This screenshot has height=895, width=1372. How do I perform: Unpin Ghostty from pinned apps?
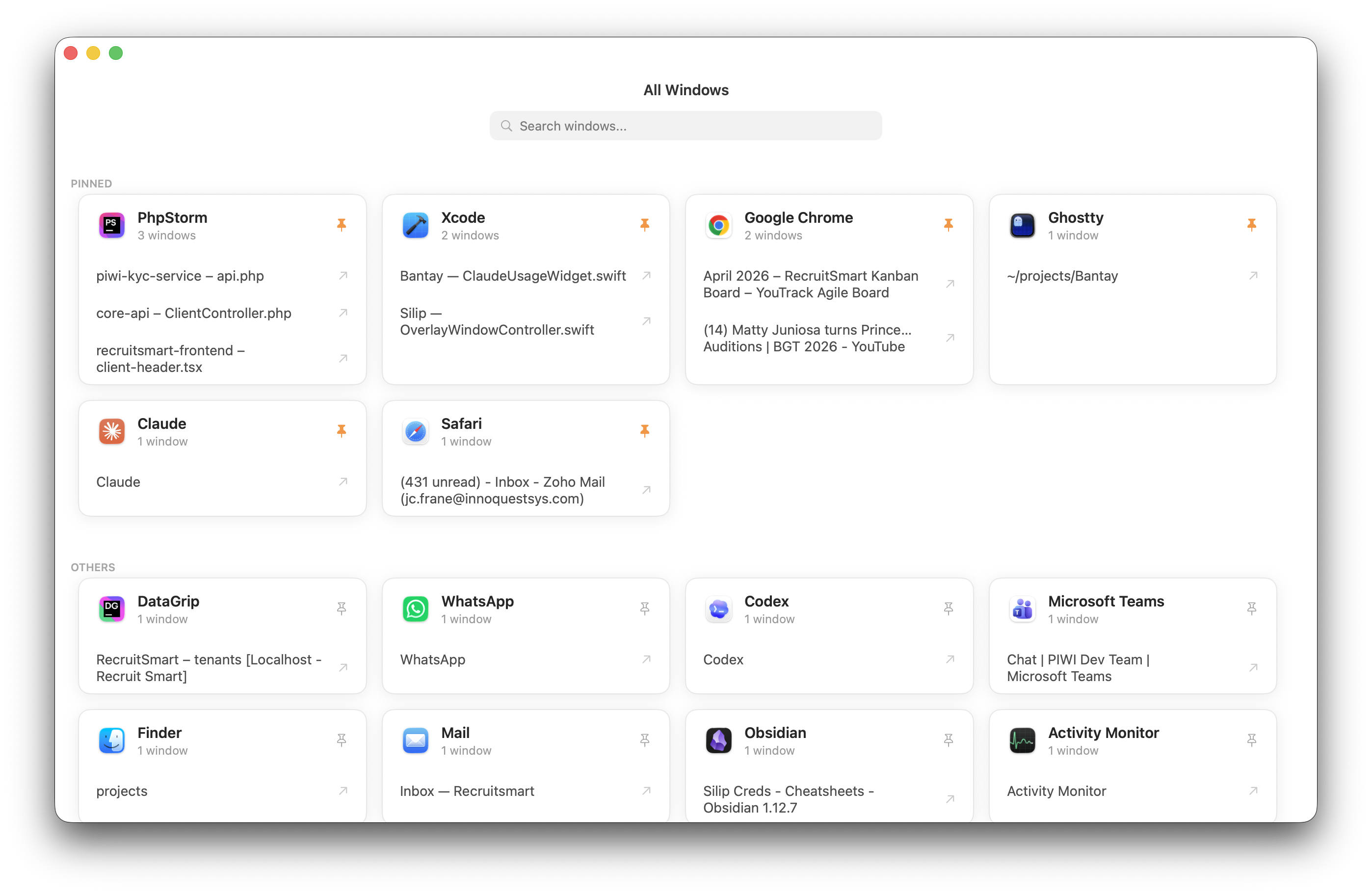(1251, 225)
